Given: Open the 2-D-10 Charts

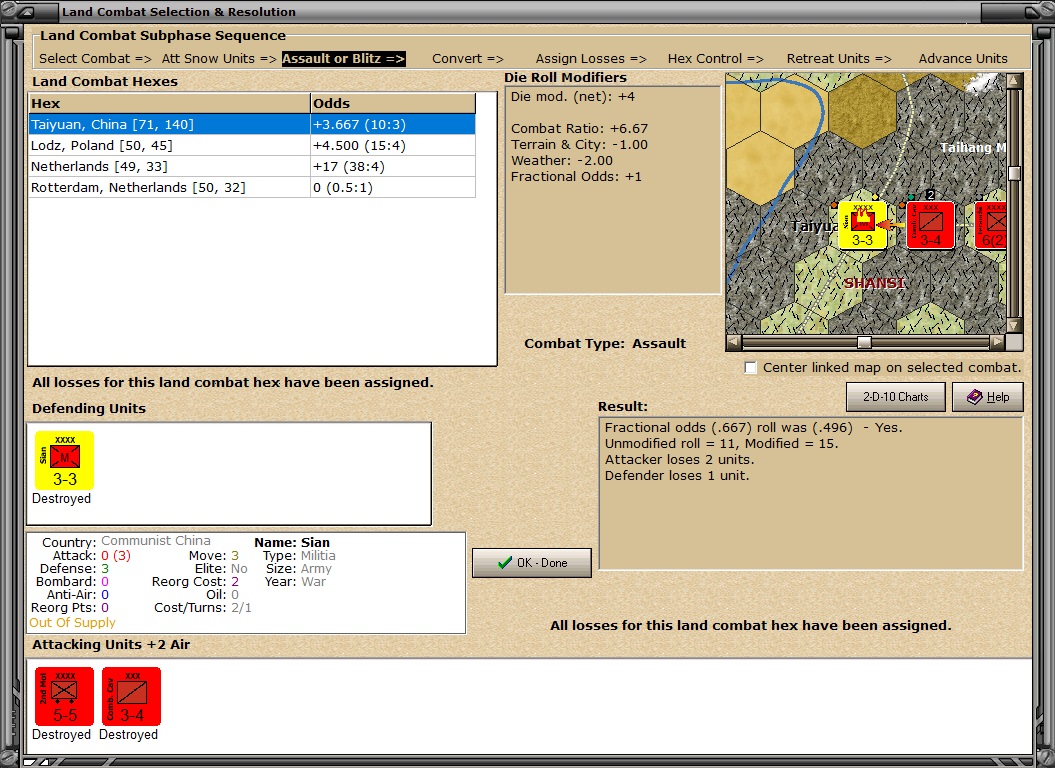Looking at the screenshot, I should (896, 397).
